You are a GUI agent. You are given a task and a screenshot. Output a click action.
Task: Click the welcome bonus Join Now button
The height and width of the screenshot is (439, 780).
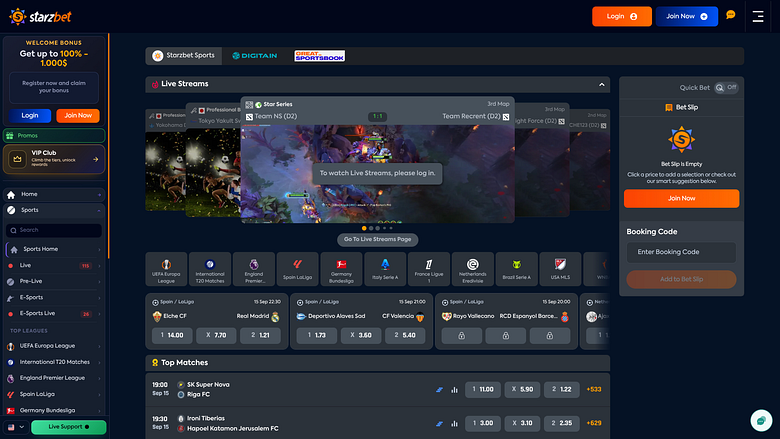78,116
